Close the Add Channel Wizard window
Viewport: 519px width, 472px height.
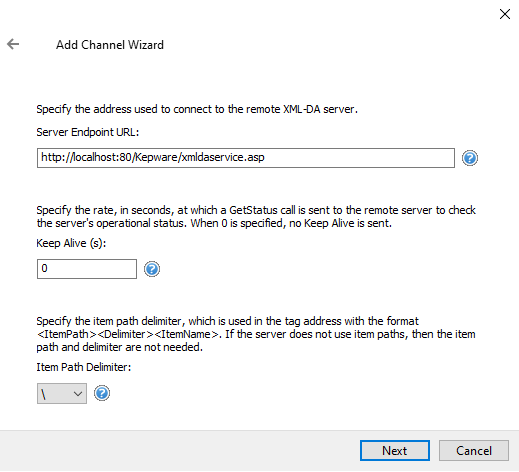click(x=505, y=14)
